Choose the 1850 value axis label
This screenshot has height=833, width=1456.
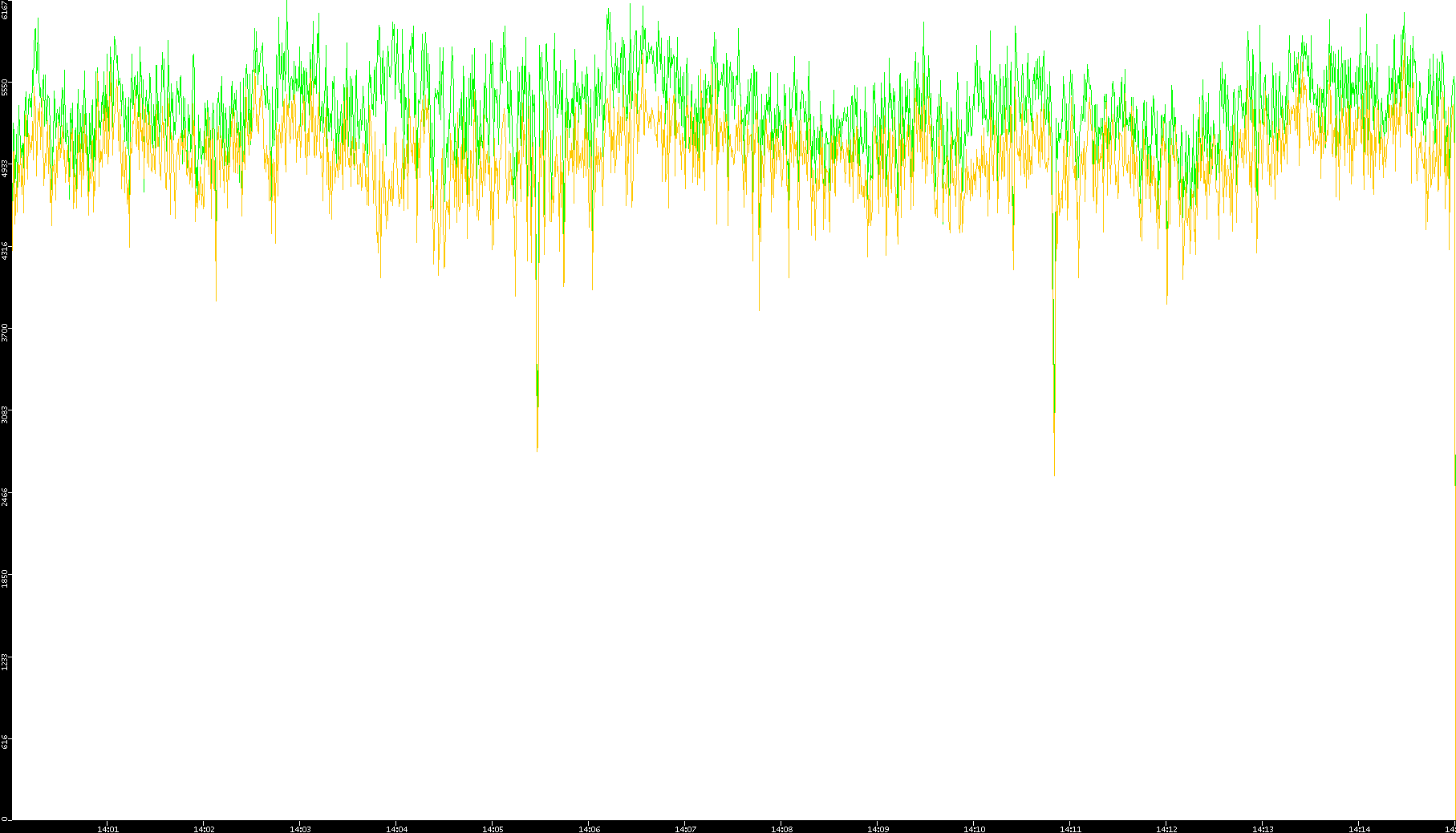(x=5, y=579)
